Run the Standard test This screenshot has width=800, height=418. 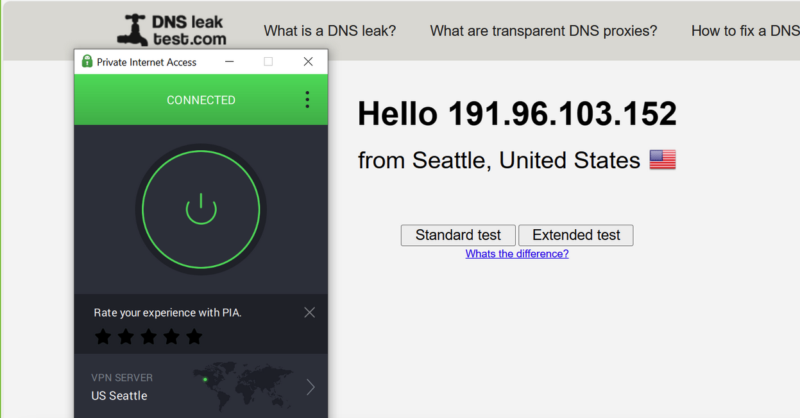pyautogui.click(x=458, y=235)
